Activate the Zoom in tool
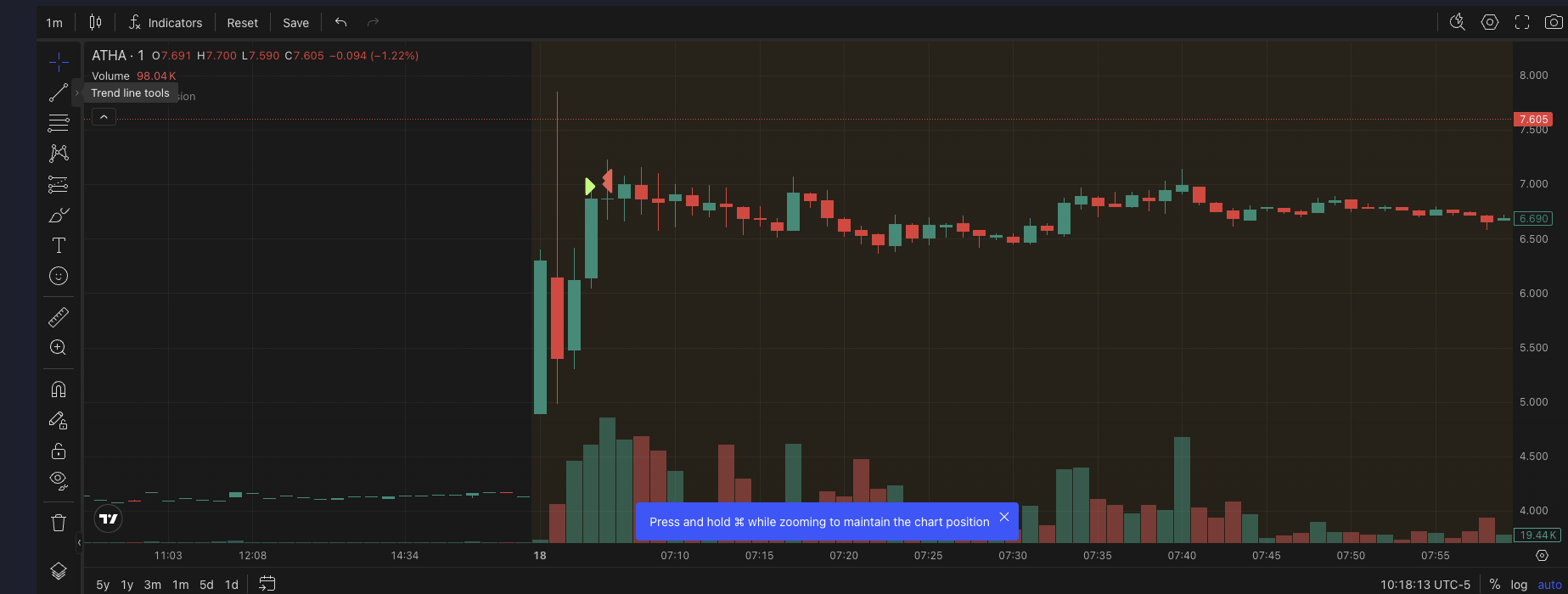This screenshot has width=1568, height=594. [58, 347]
